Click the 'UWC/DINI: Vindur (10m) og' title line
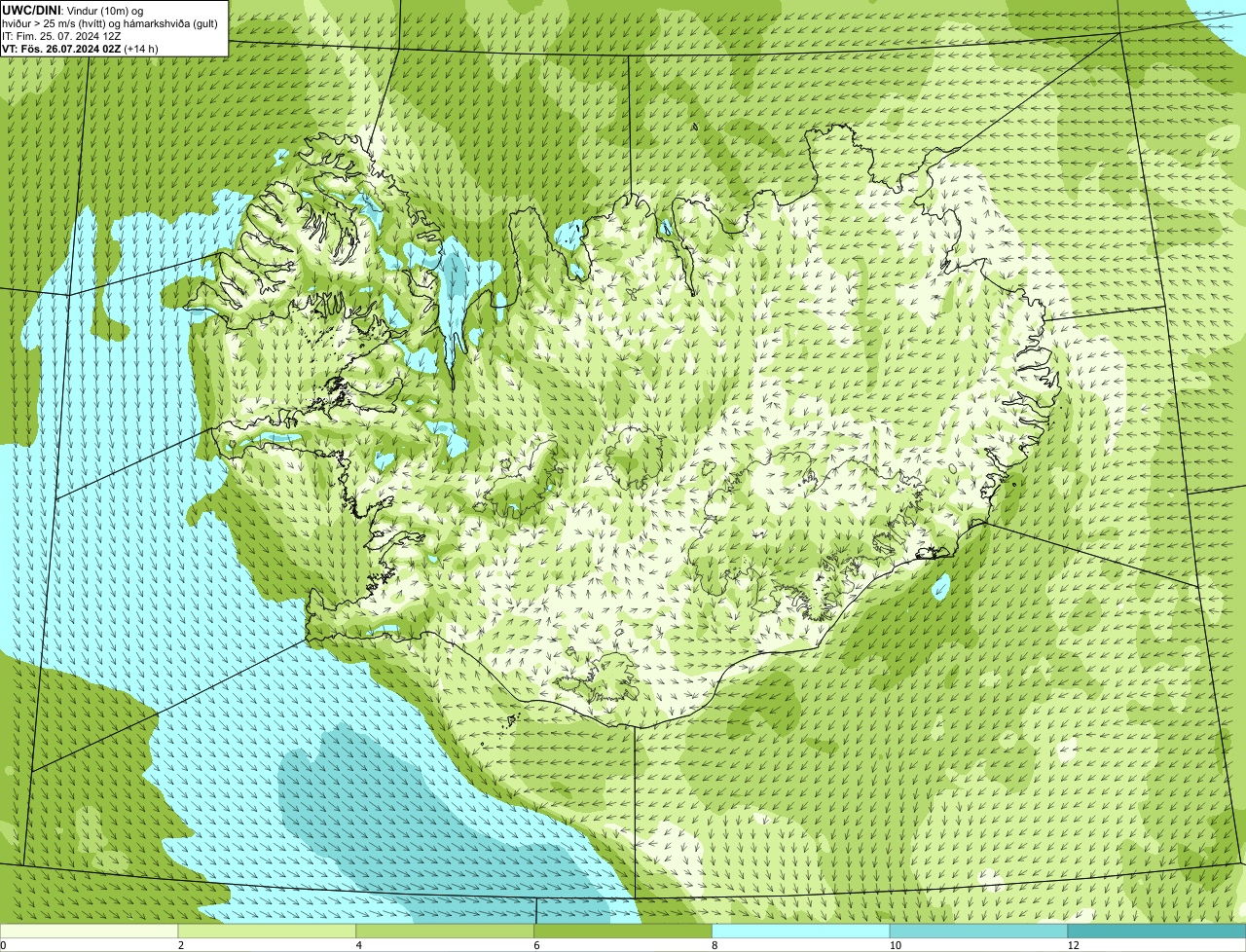Image resolution: width=1246 pixels, height=952 pixels. point(73,10)
